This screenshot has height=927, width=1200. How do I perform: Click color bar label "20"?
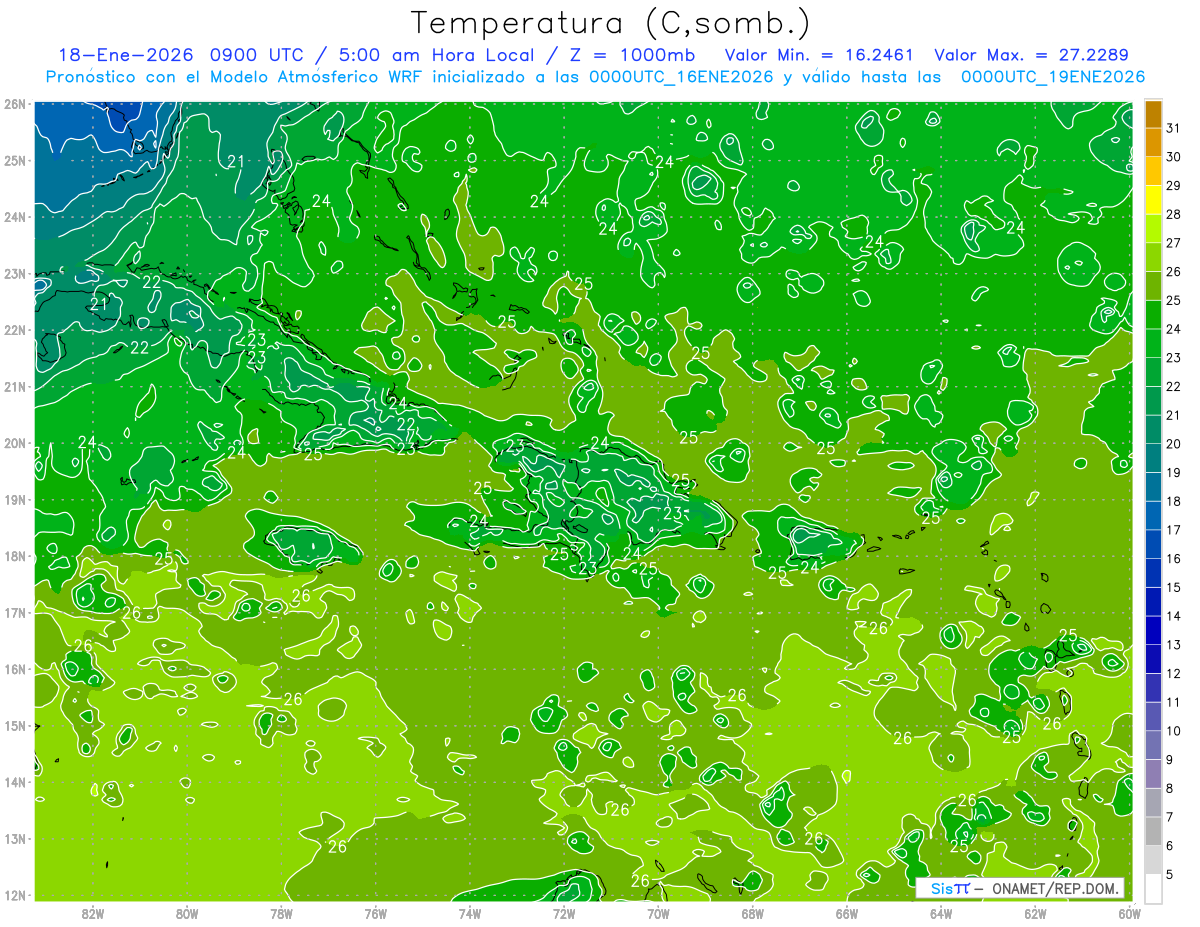(1174, 444)
